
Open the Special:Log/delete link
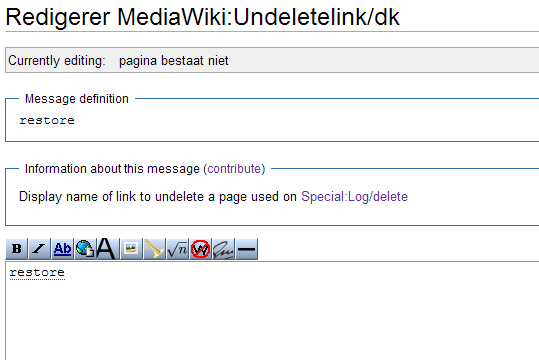(x=354, y=197)
